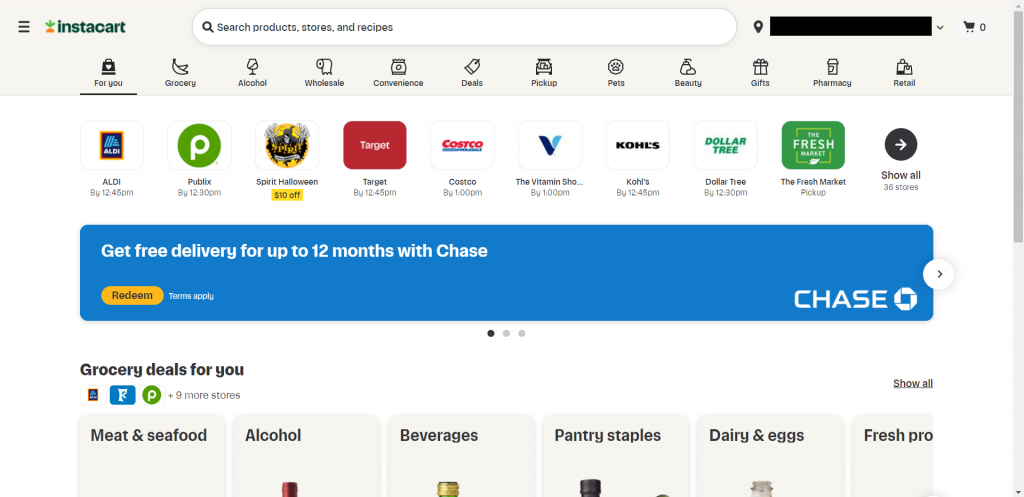
Task: Open the Dollar Tree store
Action: tap(726, 145)
